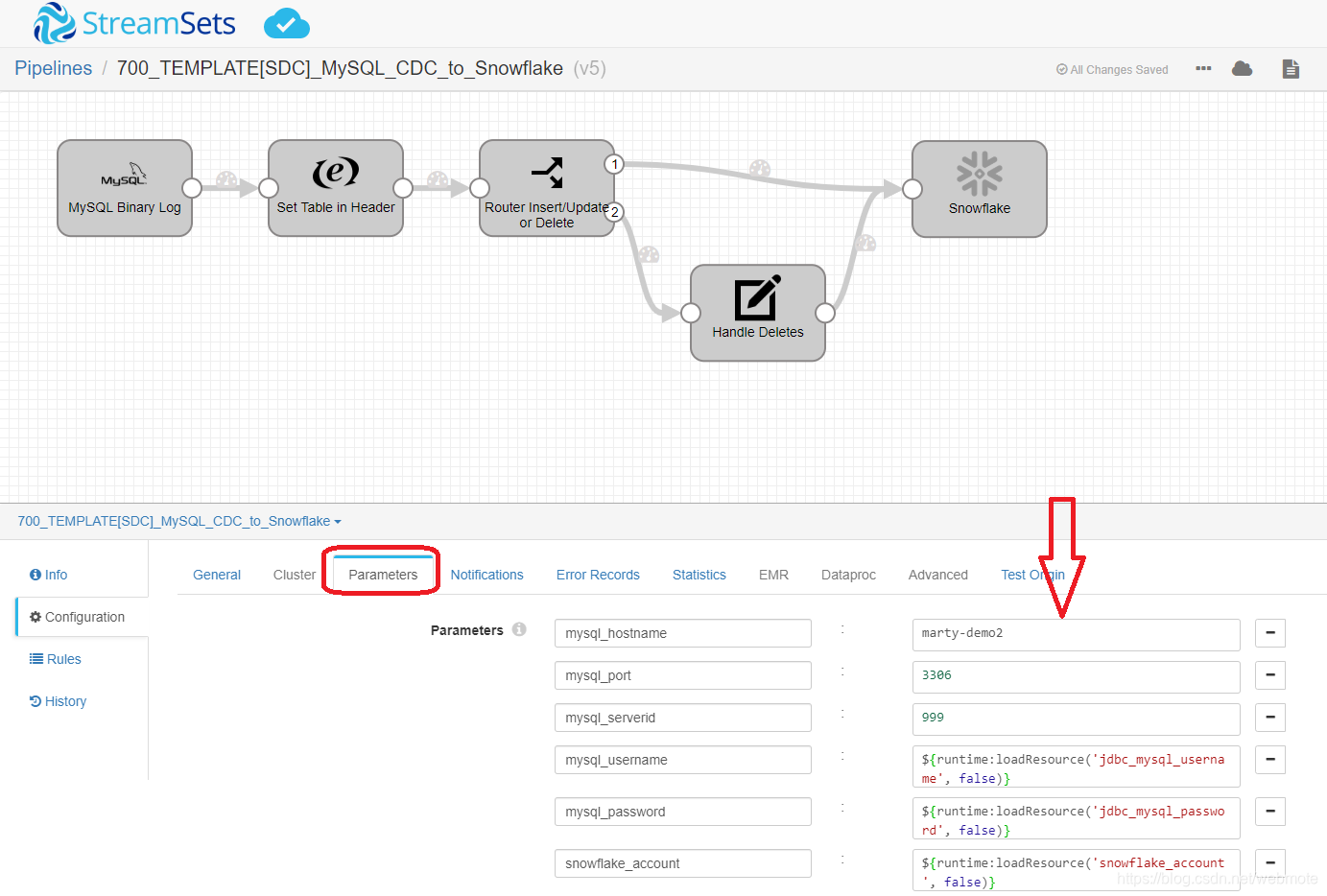Select the Set Table in Header stage
This screenshot has width=1327, height=896.
(336, 188)
